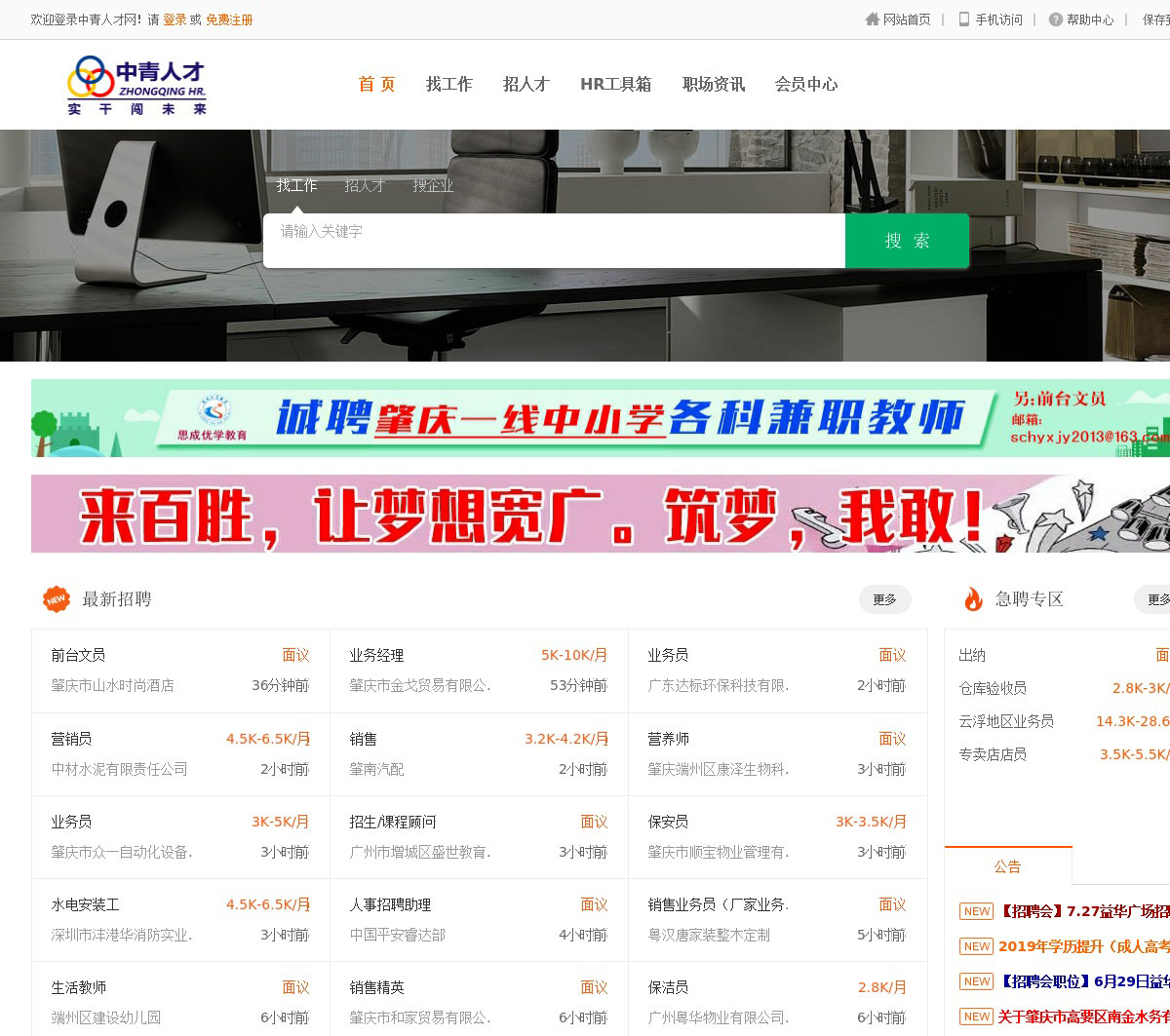Screen dimensions: 1170x1036
Task: Open the 销售精英 job listing
Action: click(376, 987)
